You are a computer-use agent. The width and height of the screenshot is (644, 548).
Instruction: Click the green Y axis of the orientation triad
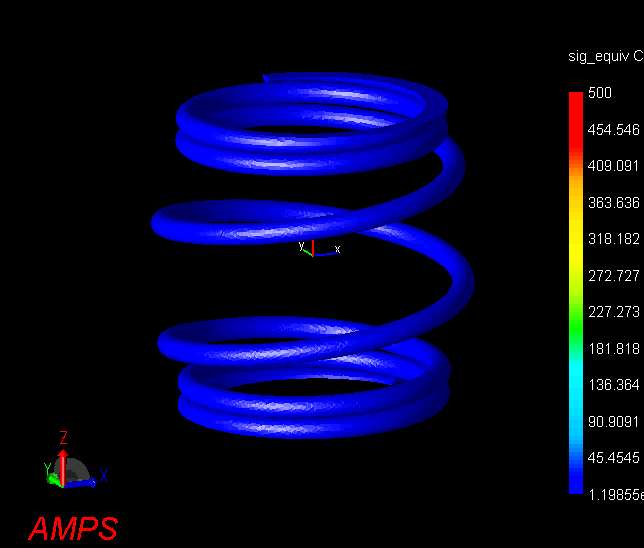[52, 476]
